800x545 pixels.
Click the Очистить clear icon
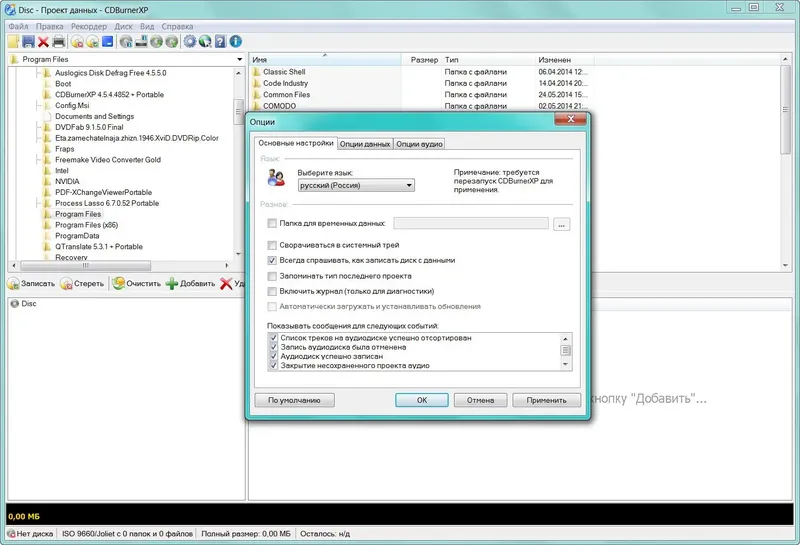[118, 283]
